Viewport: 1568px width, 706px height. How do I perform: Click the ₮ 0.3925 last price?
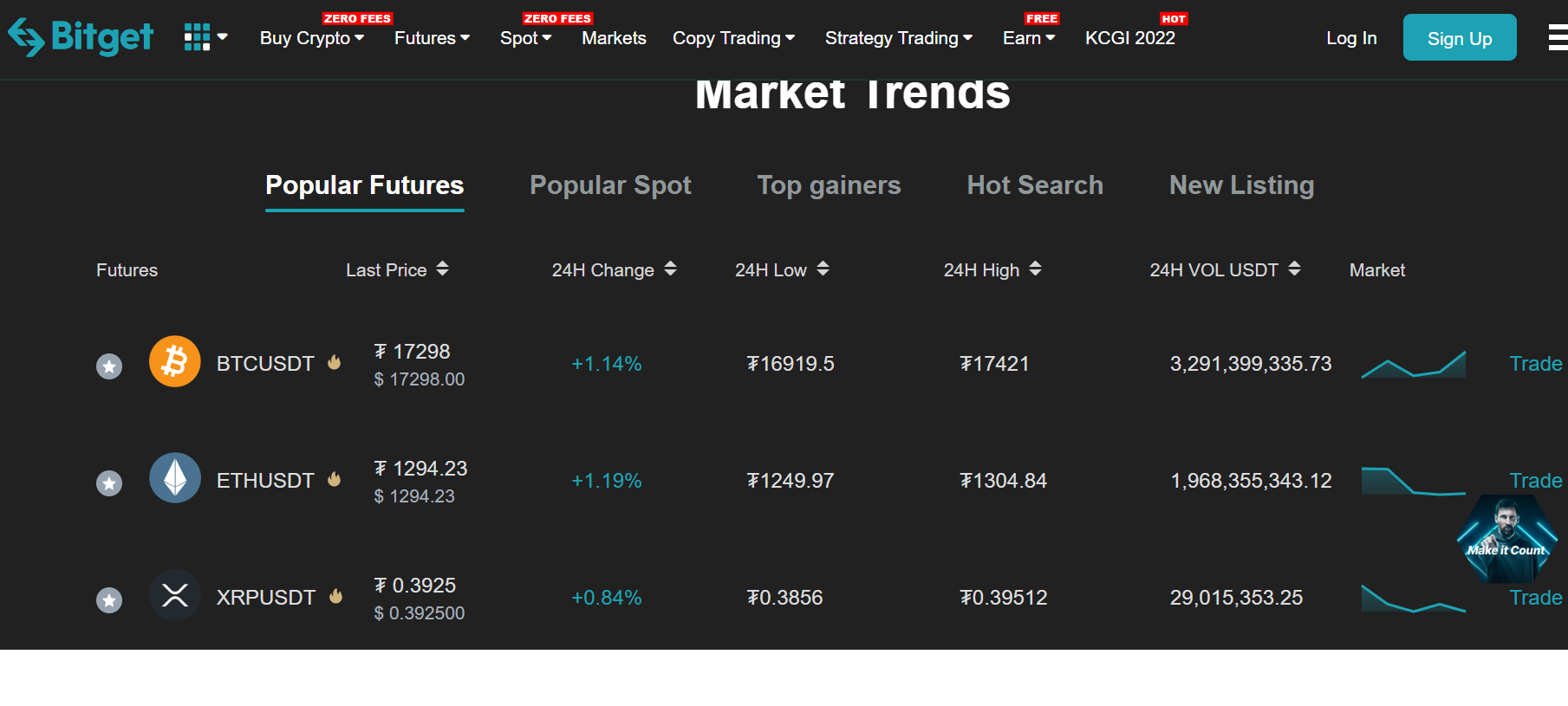(x=415, y=586)
